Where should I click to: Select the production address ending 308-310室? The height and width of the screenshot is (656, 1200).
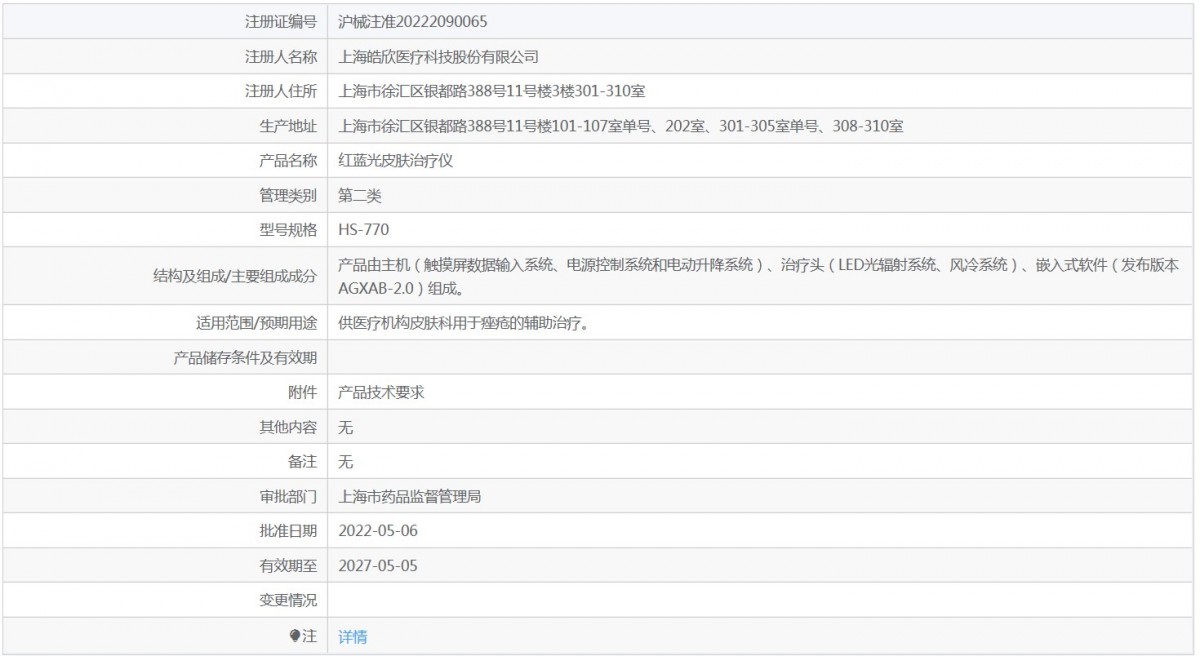[622, 126]
